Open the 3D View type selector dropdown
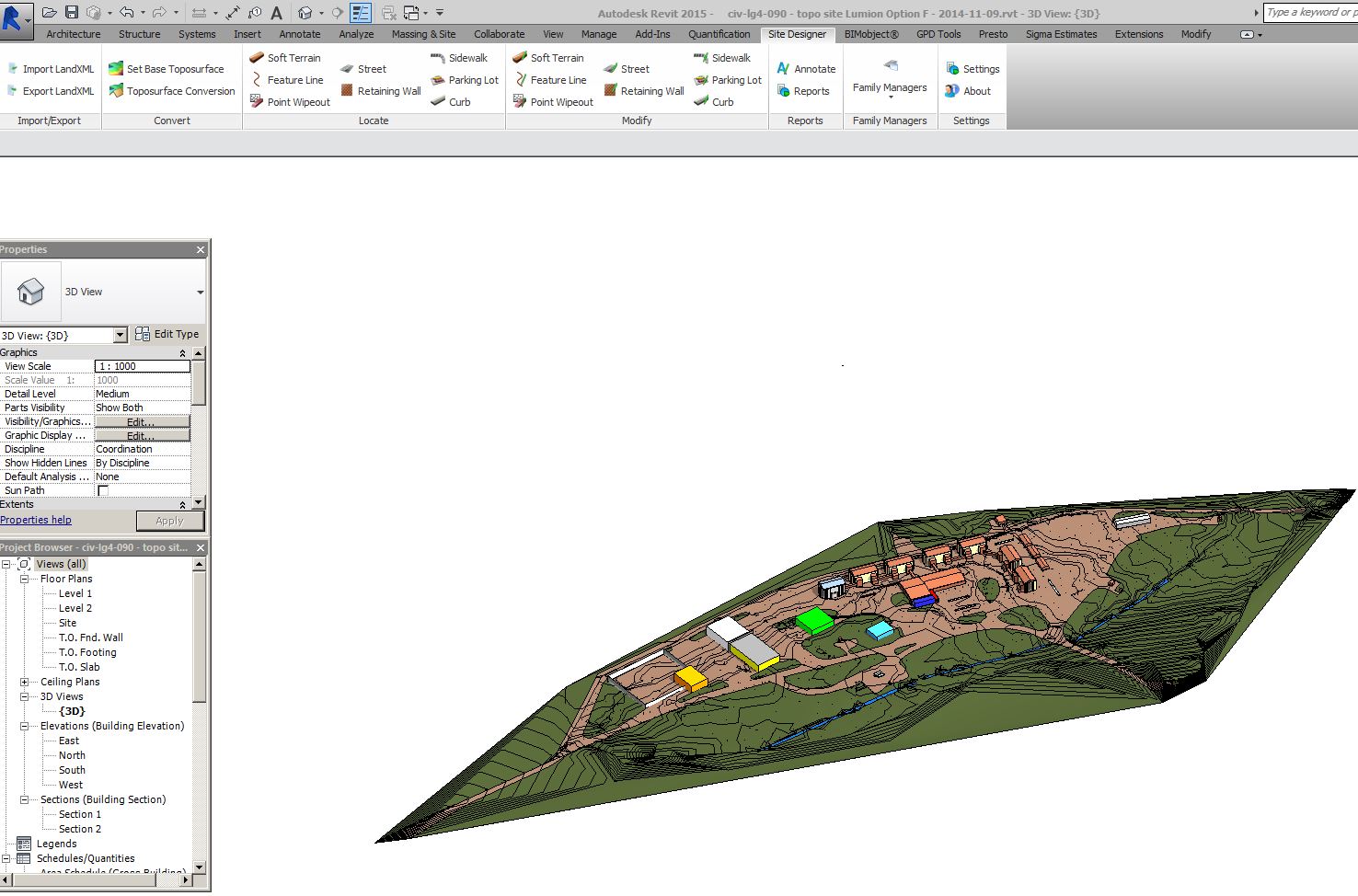Screen dimensions: 1358x896 (x=200, y=293)
